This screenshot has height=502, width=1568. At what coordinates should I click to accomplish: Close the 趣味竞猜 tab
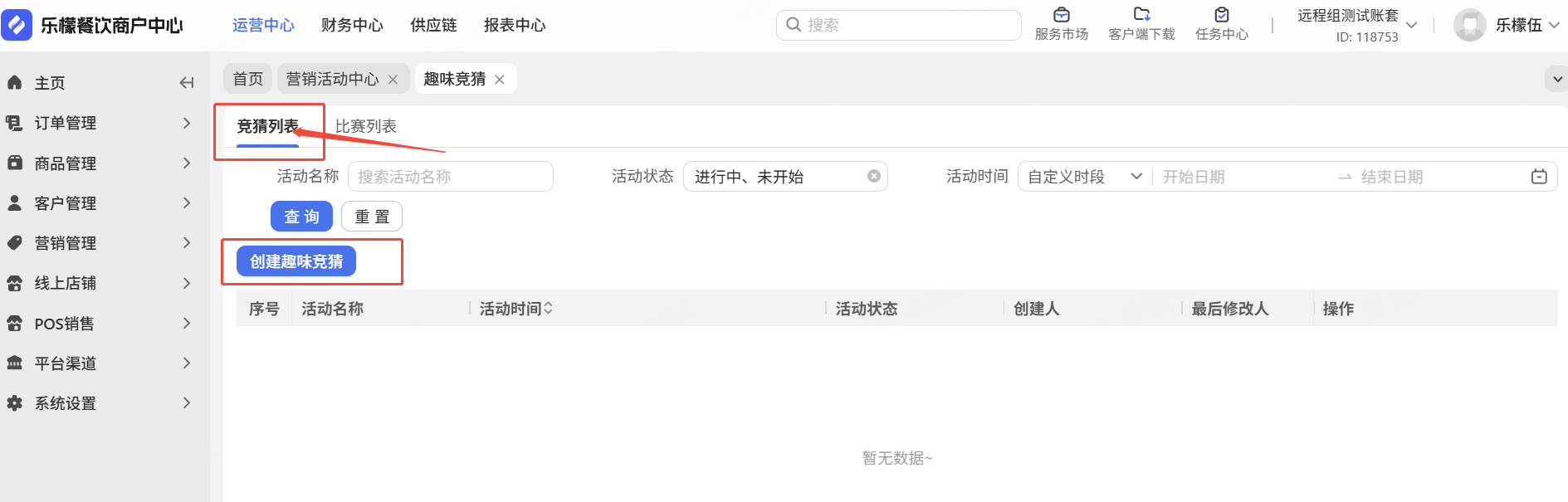tap(500, 80)
